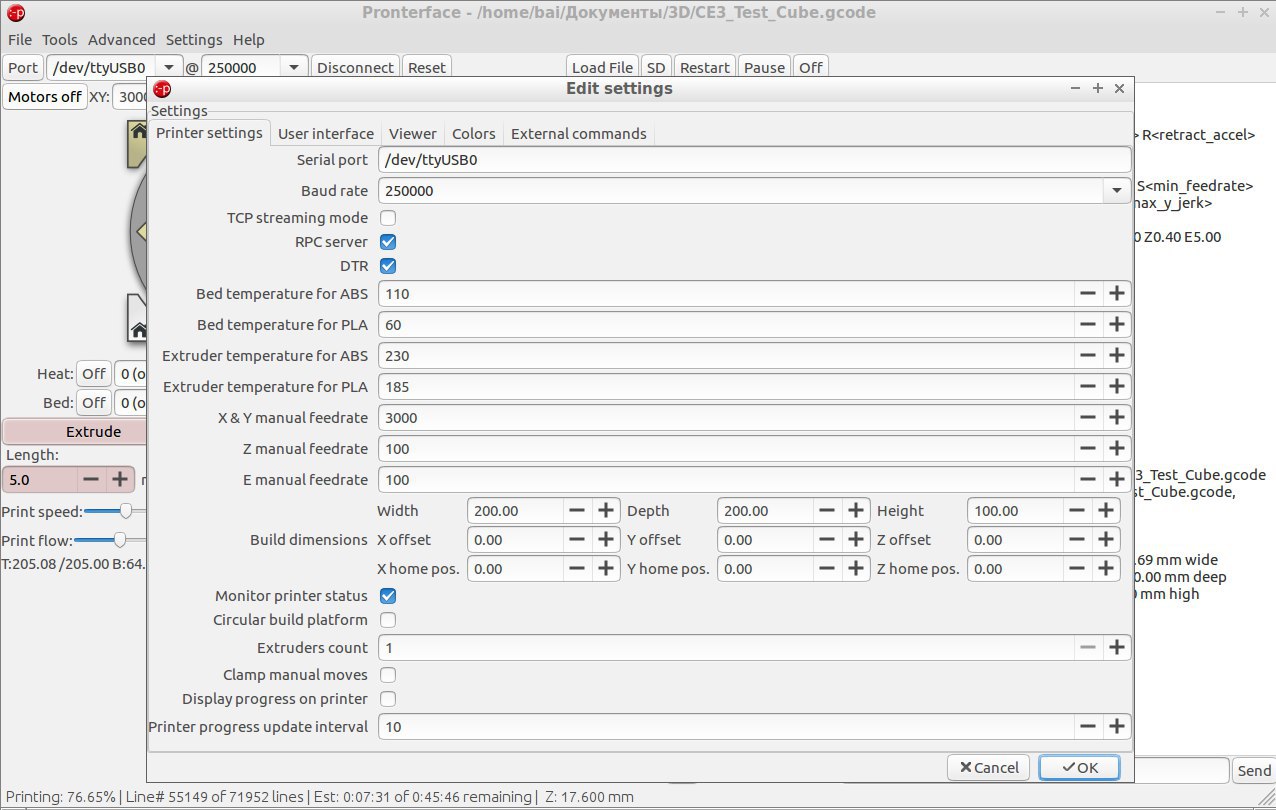Select the Printer settings tab
The height and width of the screenshot is (810, 1276).
(x=209, y=133)
